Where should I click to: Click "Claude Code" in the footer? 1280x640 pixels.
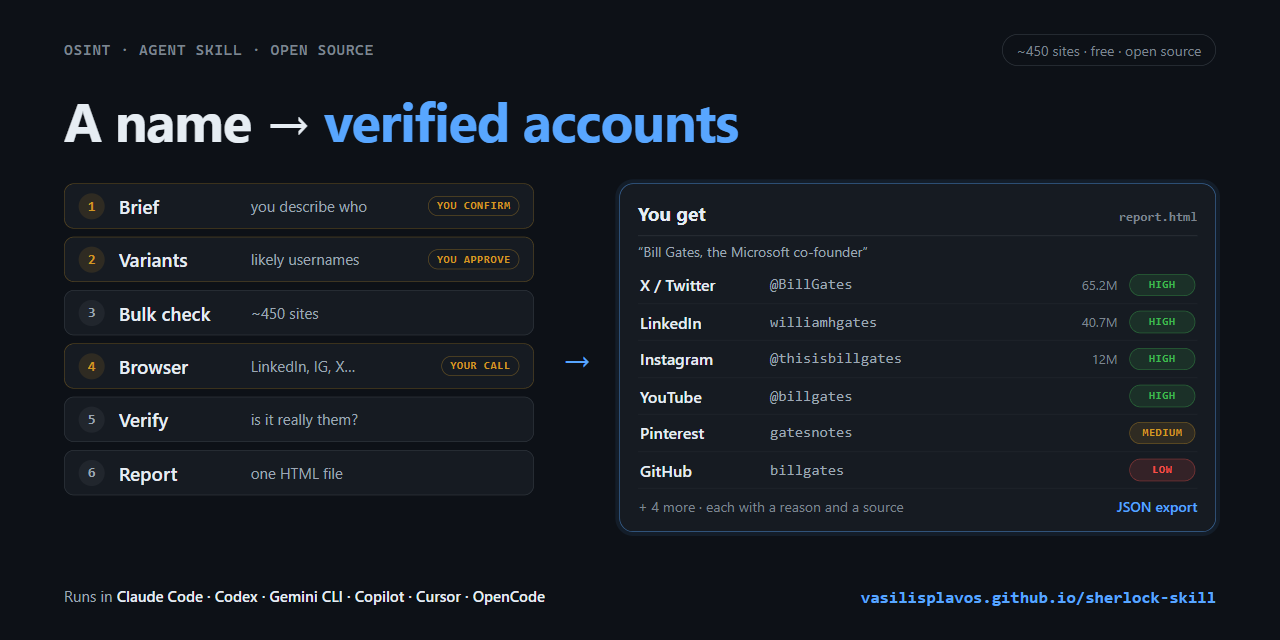point(160,597)
